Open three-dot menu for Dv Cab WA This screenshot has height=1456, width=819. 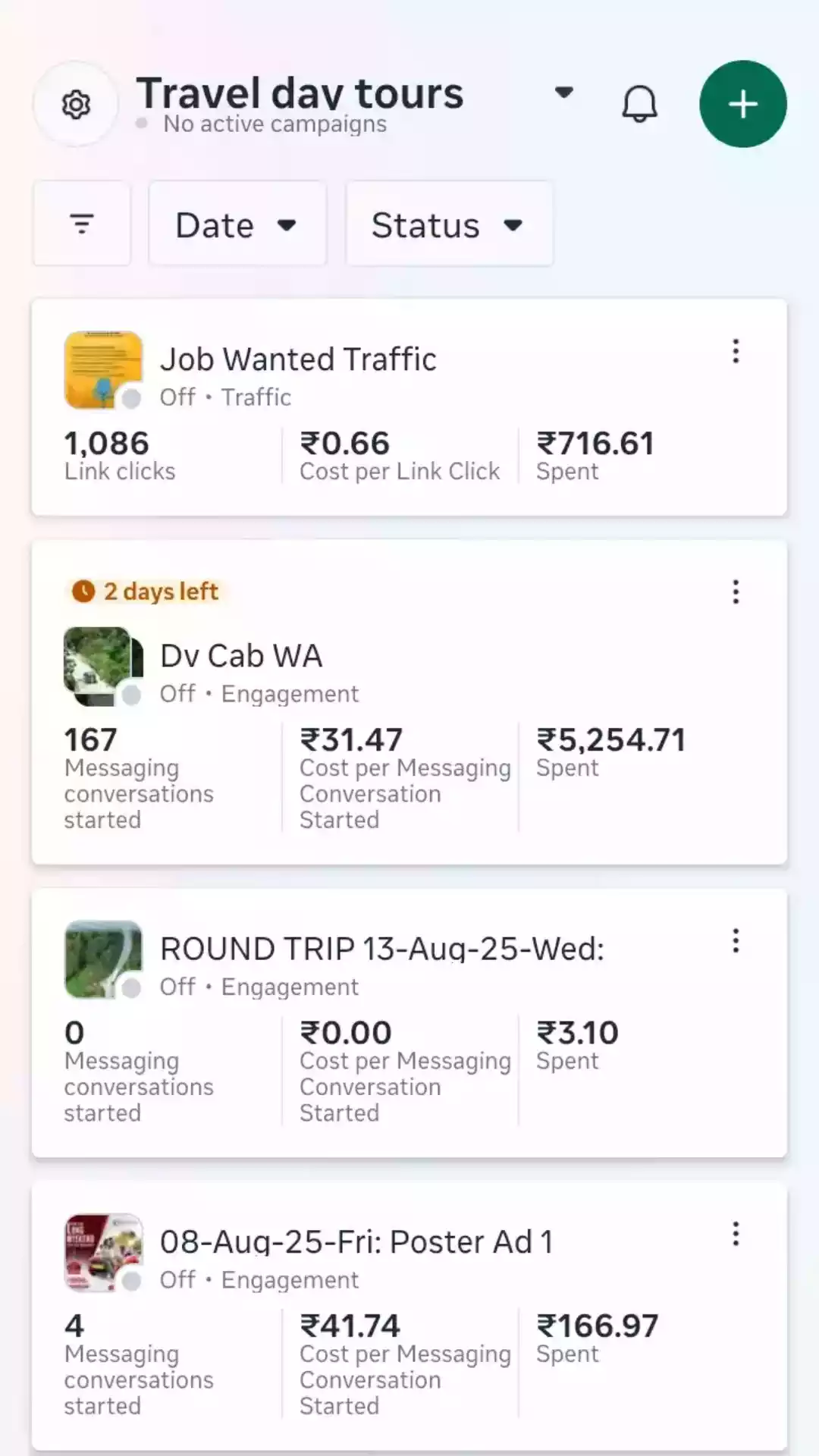(736, 591)
